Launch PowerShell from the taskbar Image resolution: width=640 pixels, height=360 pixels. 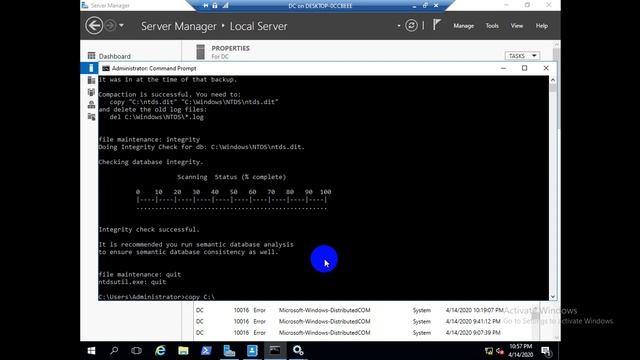pyautogui.click(x=206, y=350)
